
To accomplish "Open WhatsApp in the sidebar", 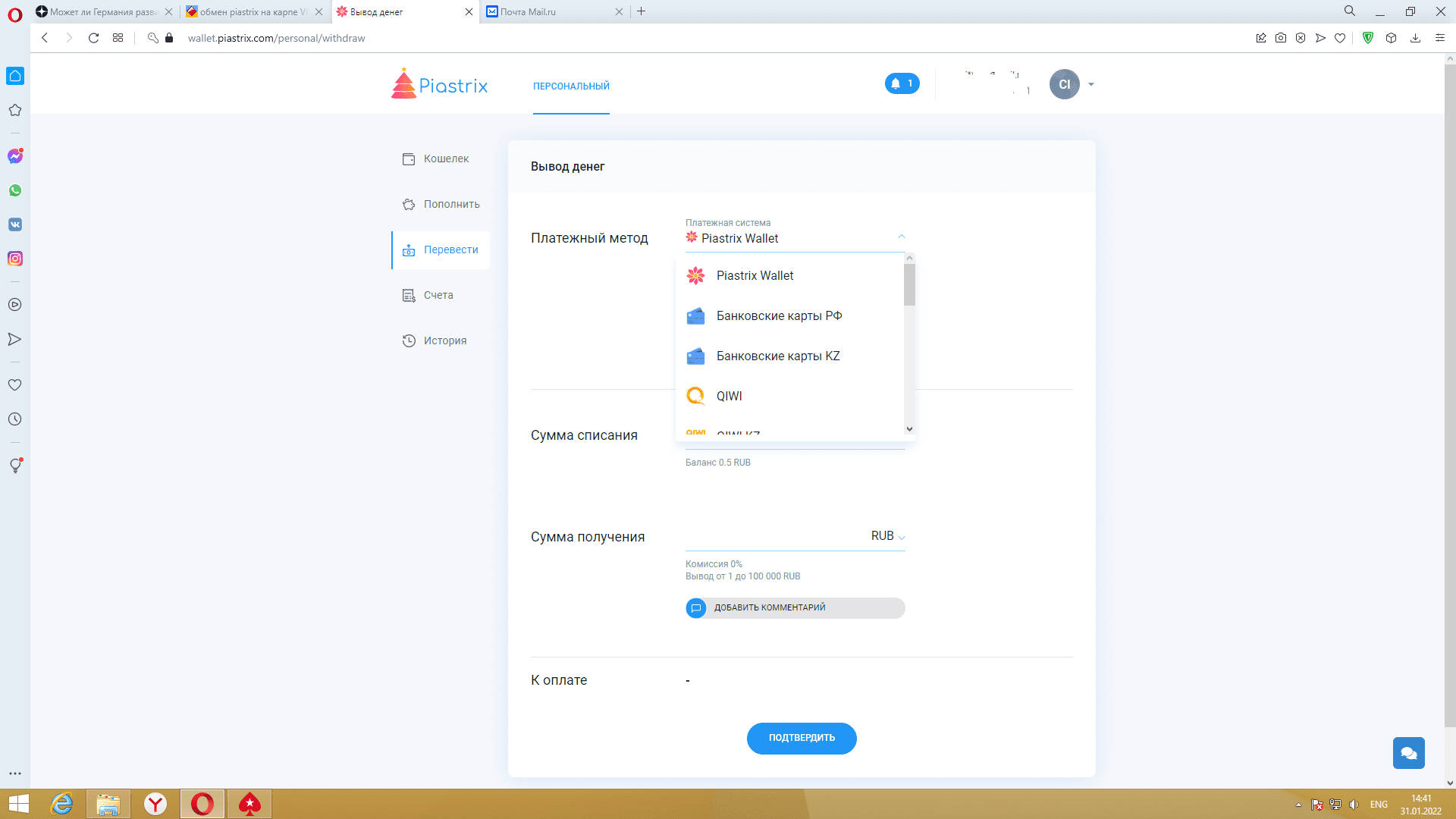I will click(x=15, y=190).
